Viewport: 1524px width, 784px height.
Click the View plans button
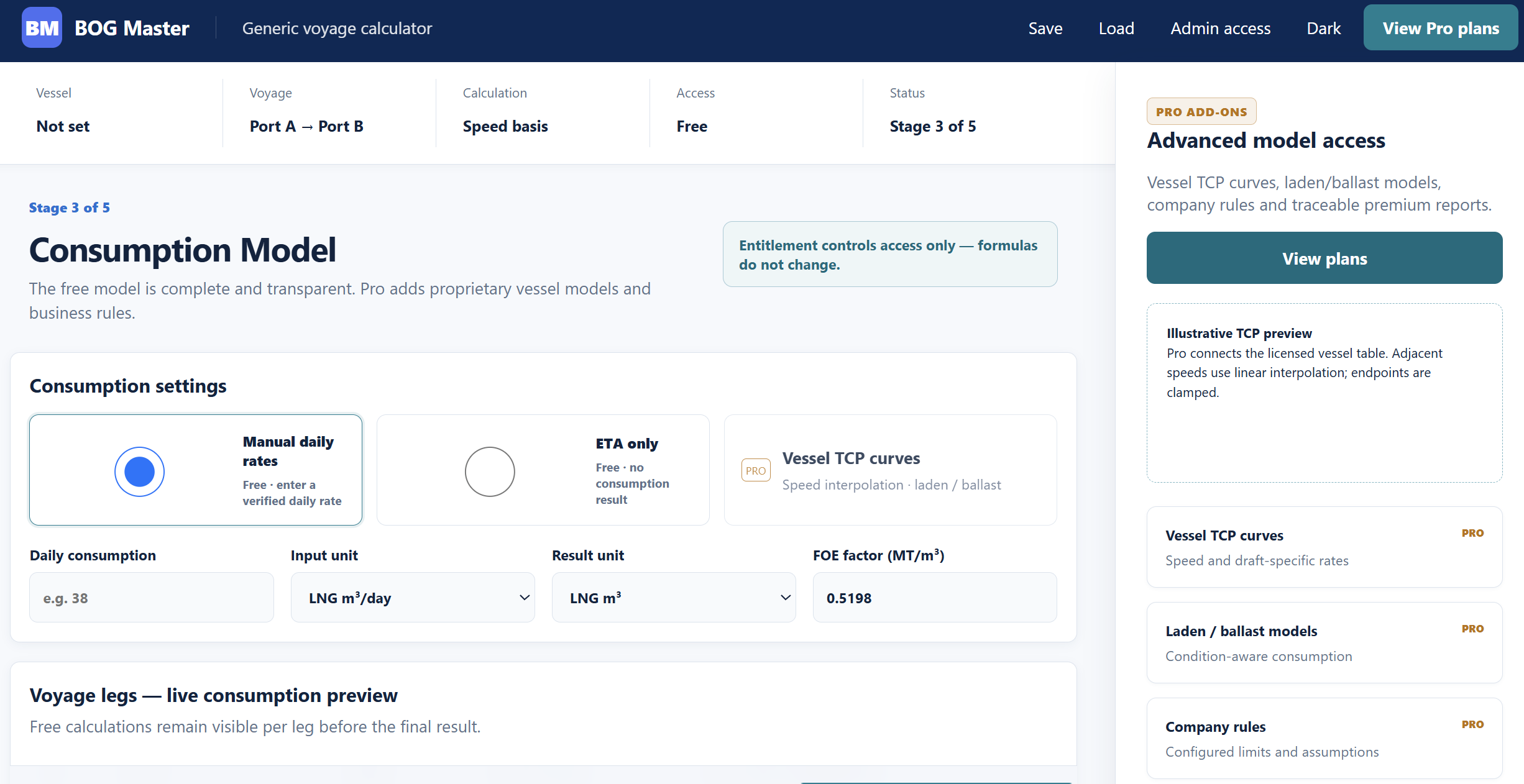(x=1324, y=258)
